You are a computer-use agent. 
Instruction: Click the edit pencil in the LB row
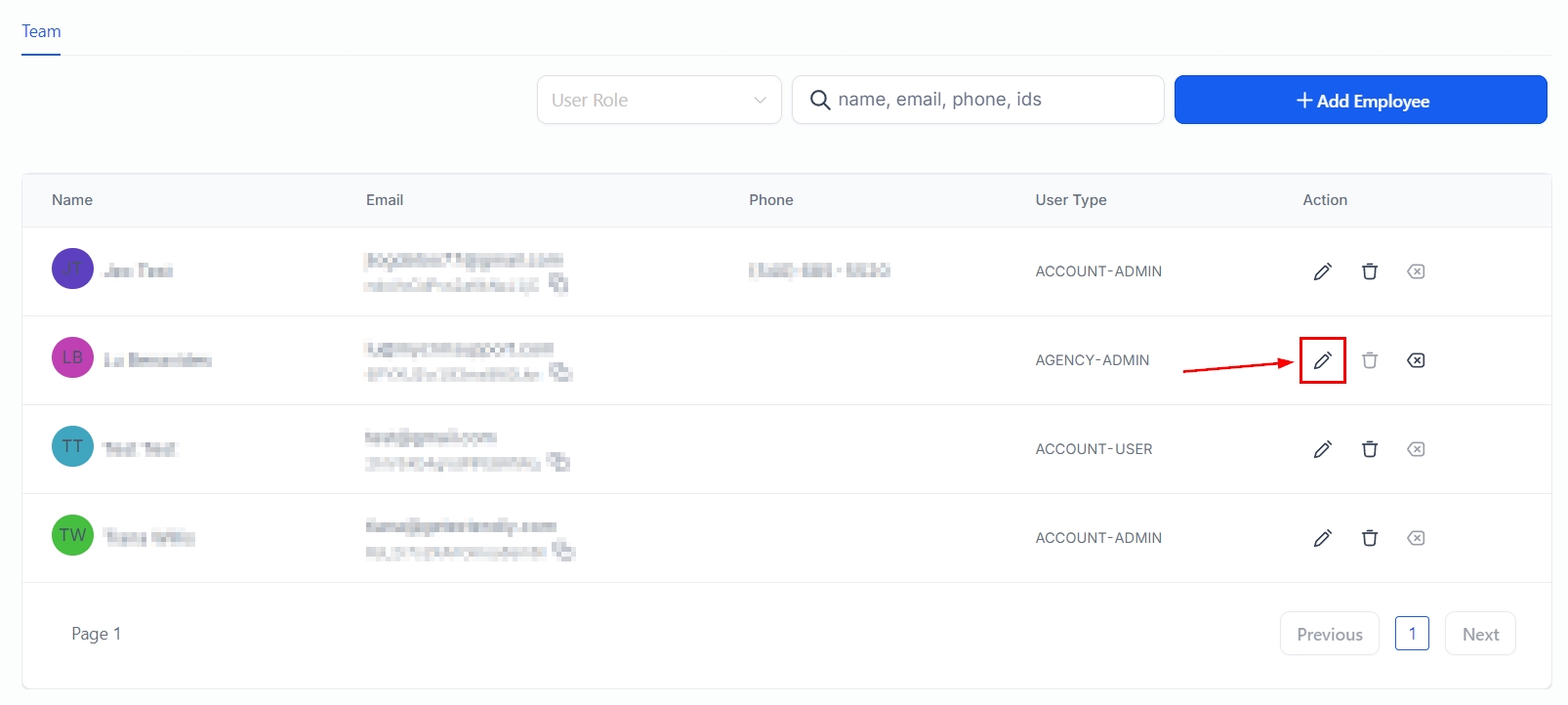coord(1322,360)
